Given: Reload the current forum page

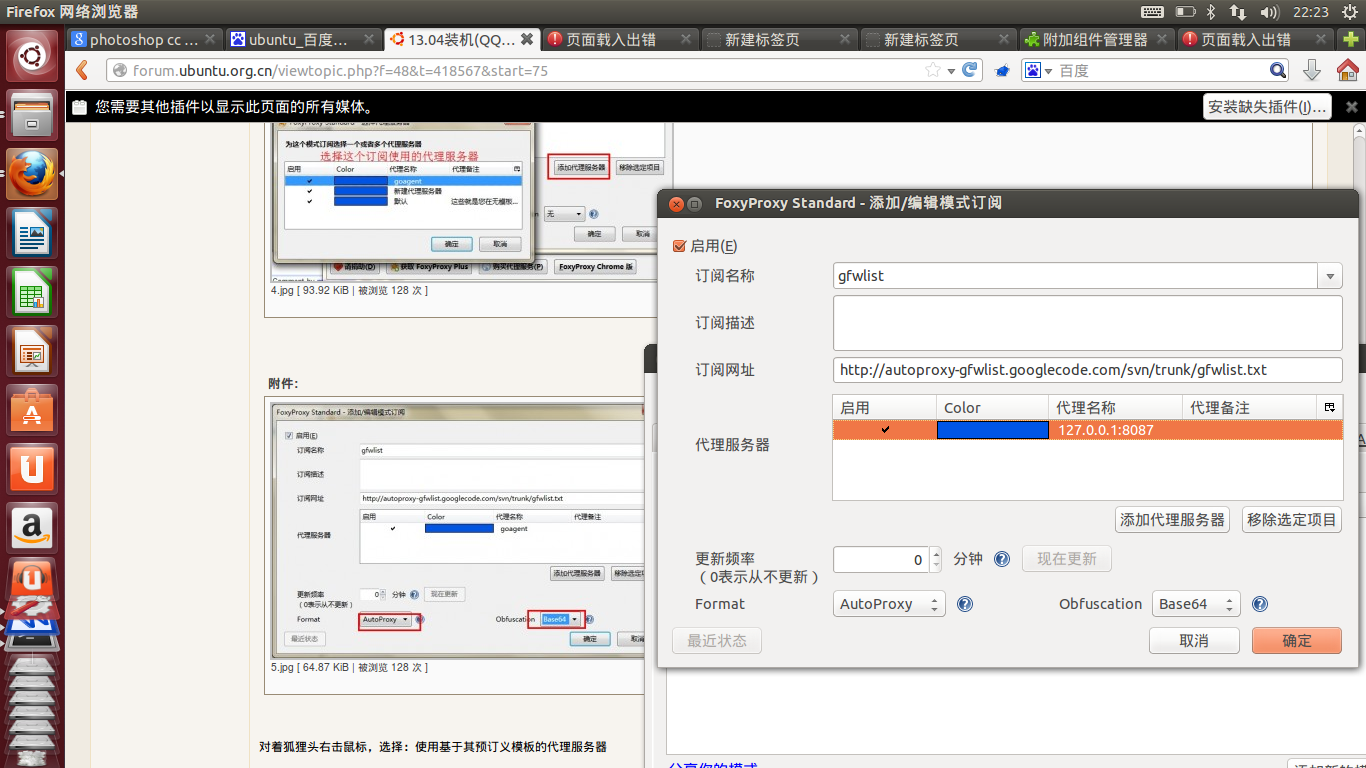Looking at the screenshot, I should click(969, 71).
